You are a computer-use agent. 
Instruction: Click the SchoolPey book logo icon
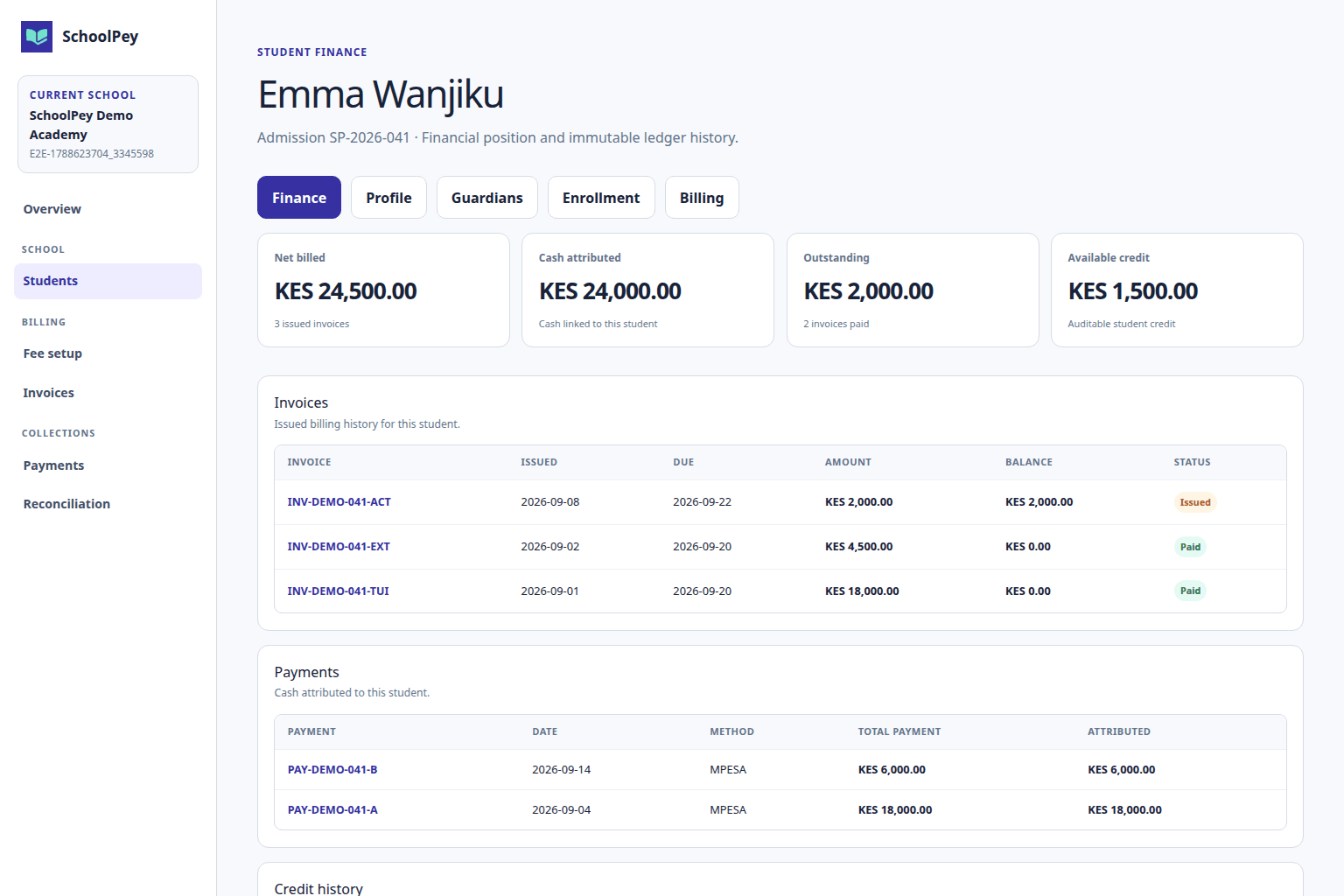(37, 37)
